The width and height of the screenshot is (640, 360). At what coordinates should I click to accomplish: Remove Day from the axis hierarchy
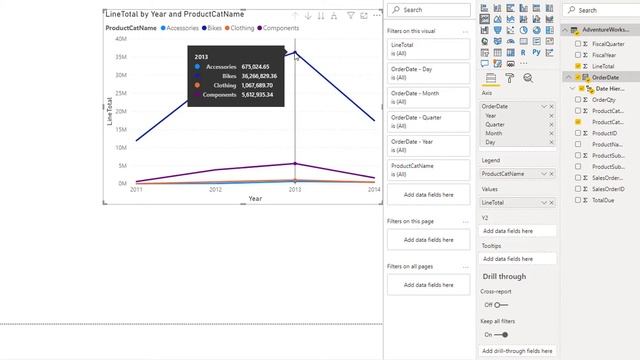(x=551, y=142)
